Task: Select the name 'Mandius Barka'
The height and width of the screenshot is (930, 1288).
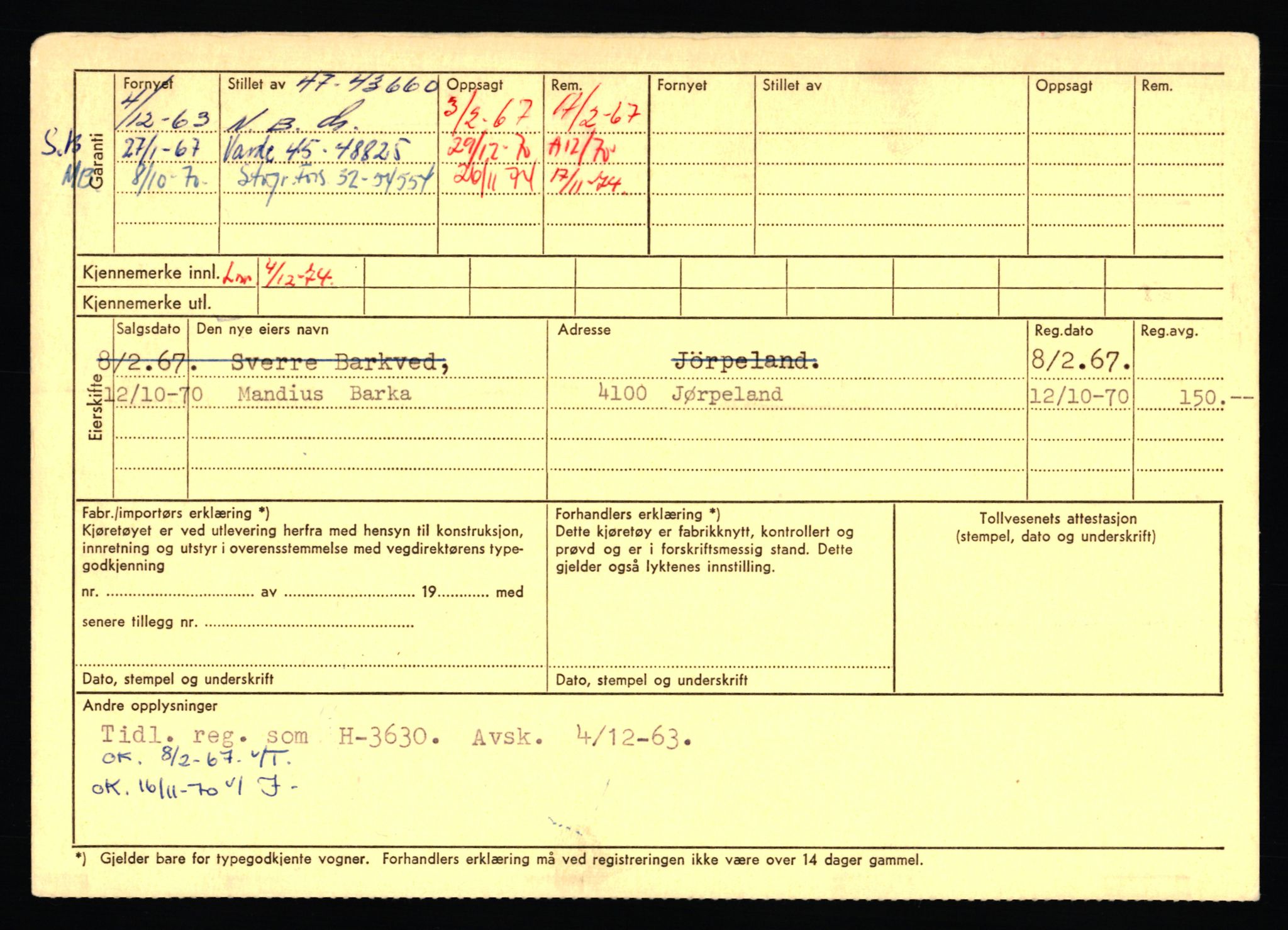Action: [324, 394]
